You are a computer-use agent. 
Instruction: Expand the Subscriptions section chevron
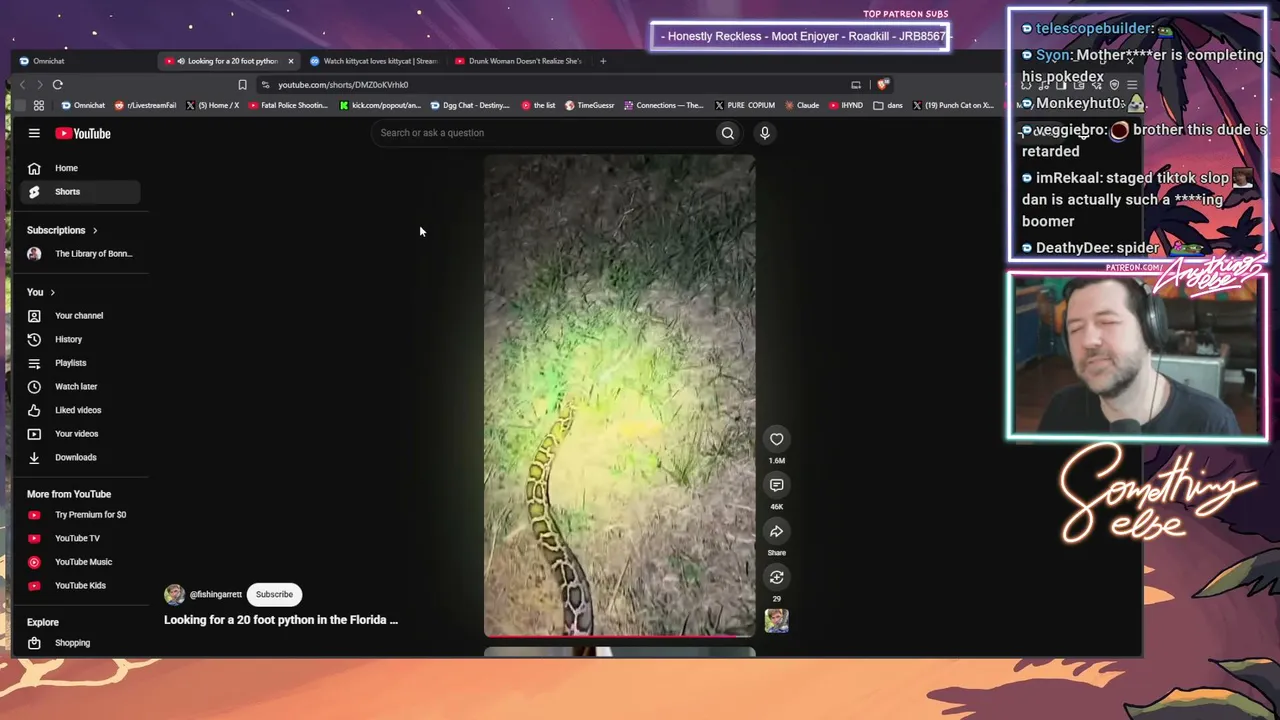point(95,231)
